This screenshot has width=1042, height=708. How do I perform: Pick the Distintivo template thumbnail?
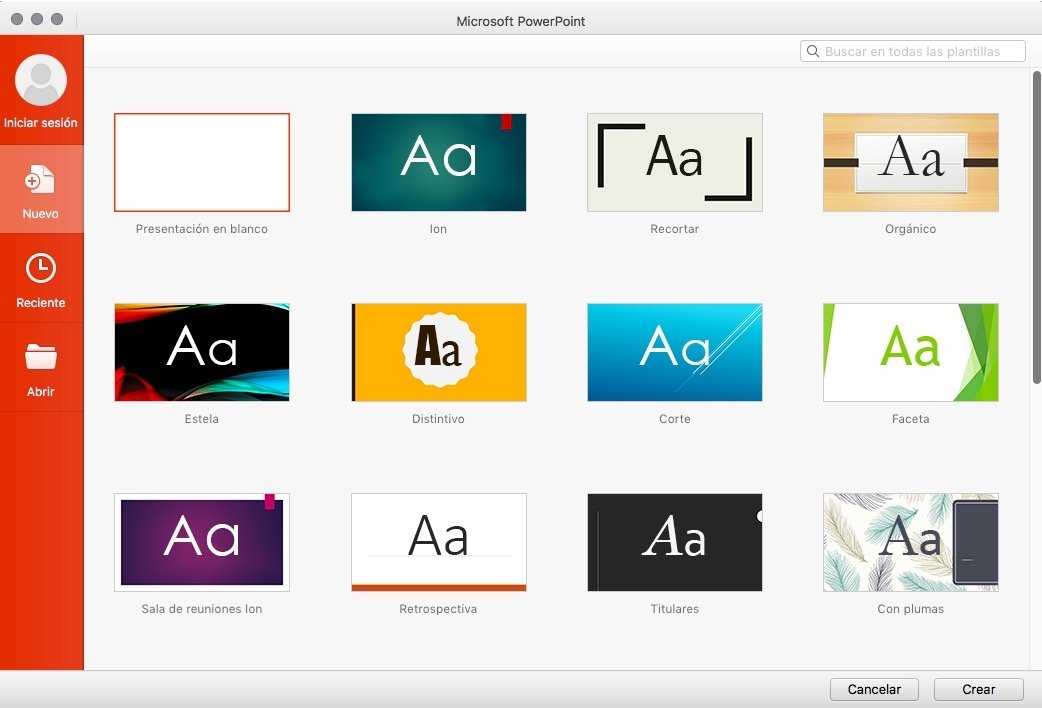point(439,352)
